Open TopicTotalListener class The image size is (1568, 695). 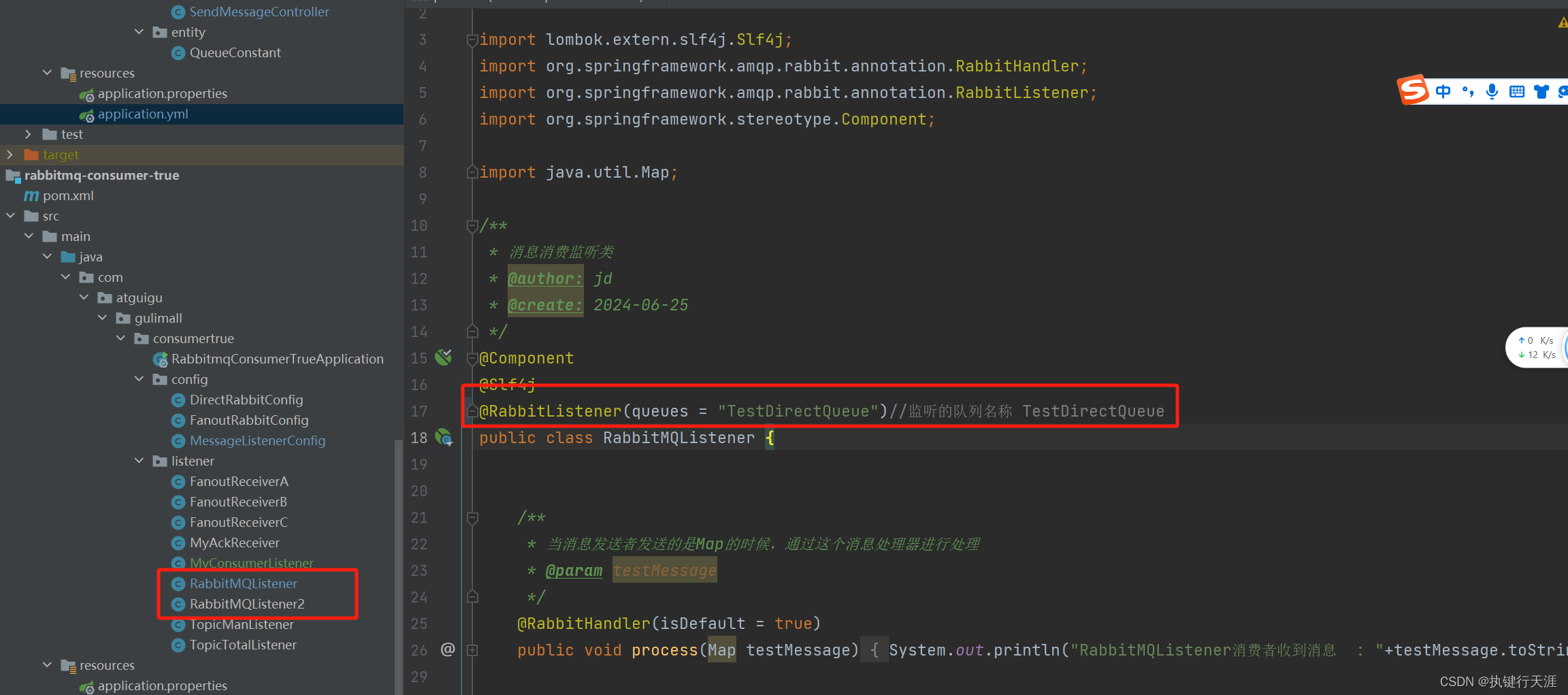[x=243, y=645]
